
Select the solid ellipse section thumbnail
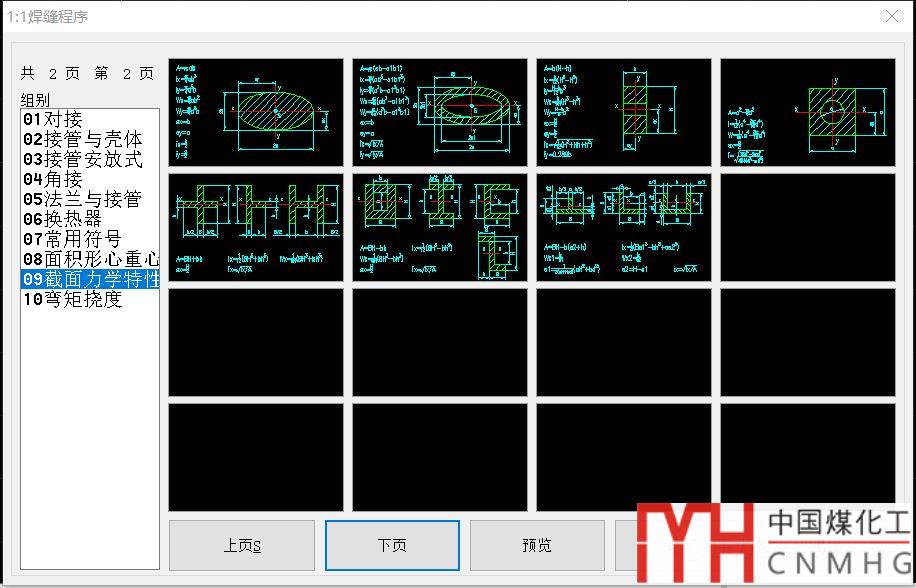[256, 112]
